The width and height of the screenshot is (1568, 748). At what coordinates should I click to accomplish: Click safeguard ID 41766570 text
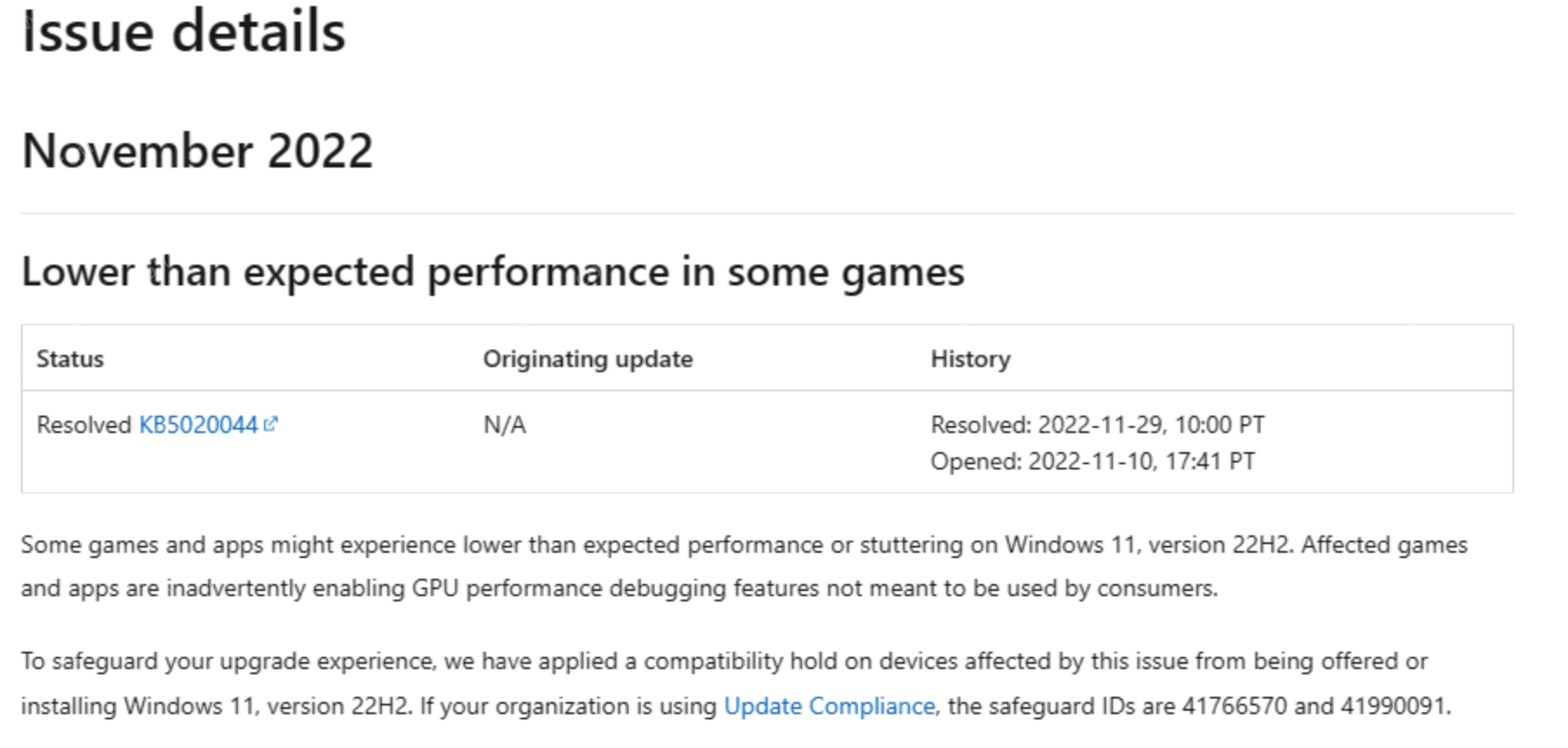(1235, 706)
